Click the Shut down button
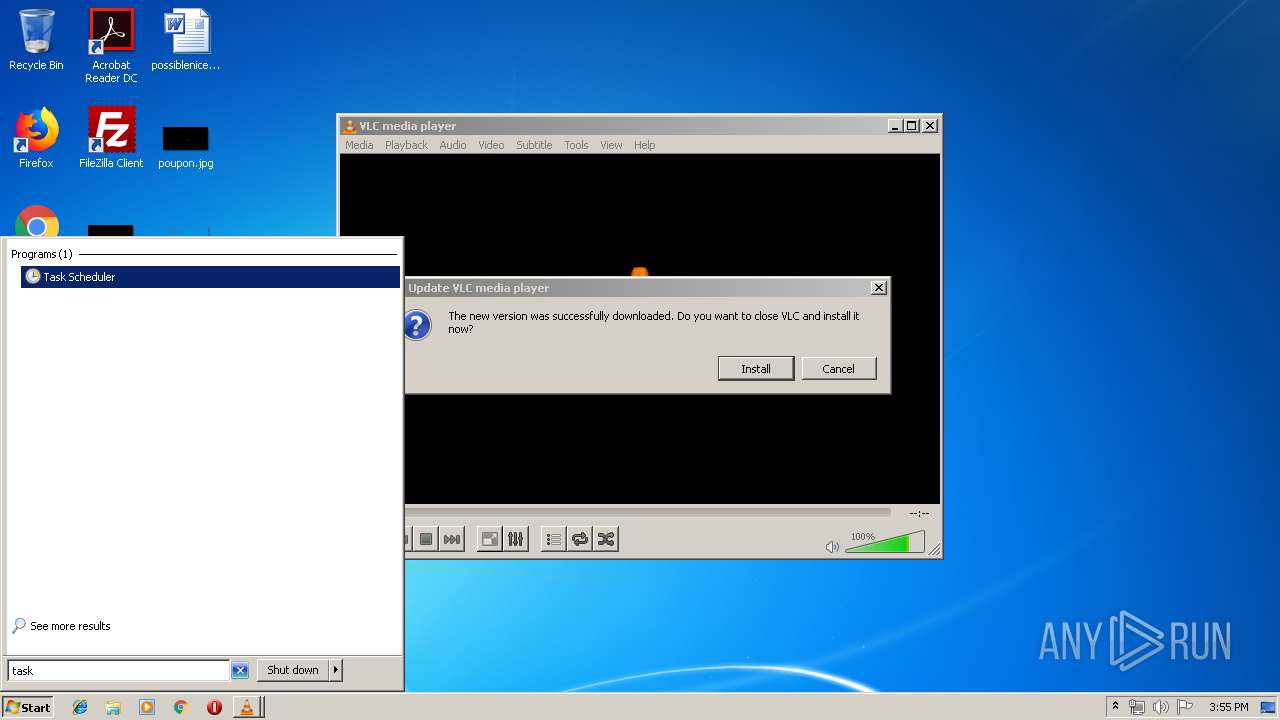1280x720 pixels. click(x=293, y=670)
